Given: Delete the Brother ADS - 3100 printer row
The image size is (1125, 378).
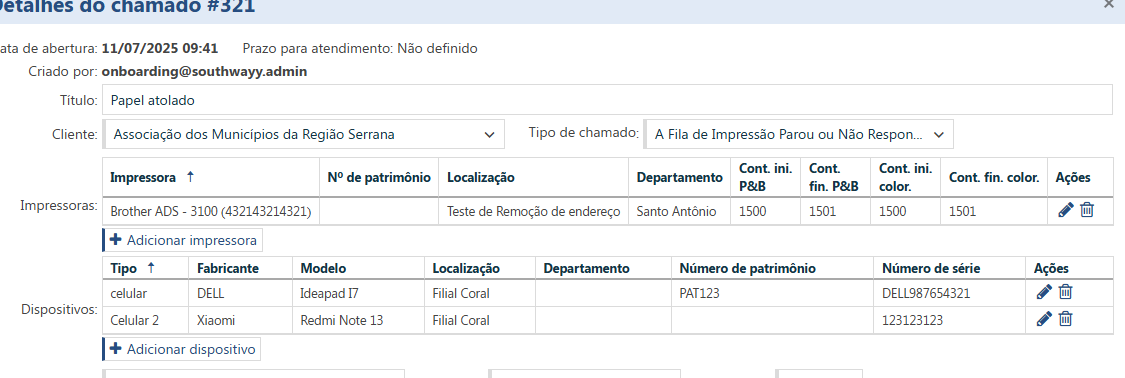Looking at the screenshot, I should pos(1087,210).
